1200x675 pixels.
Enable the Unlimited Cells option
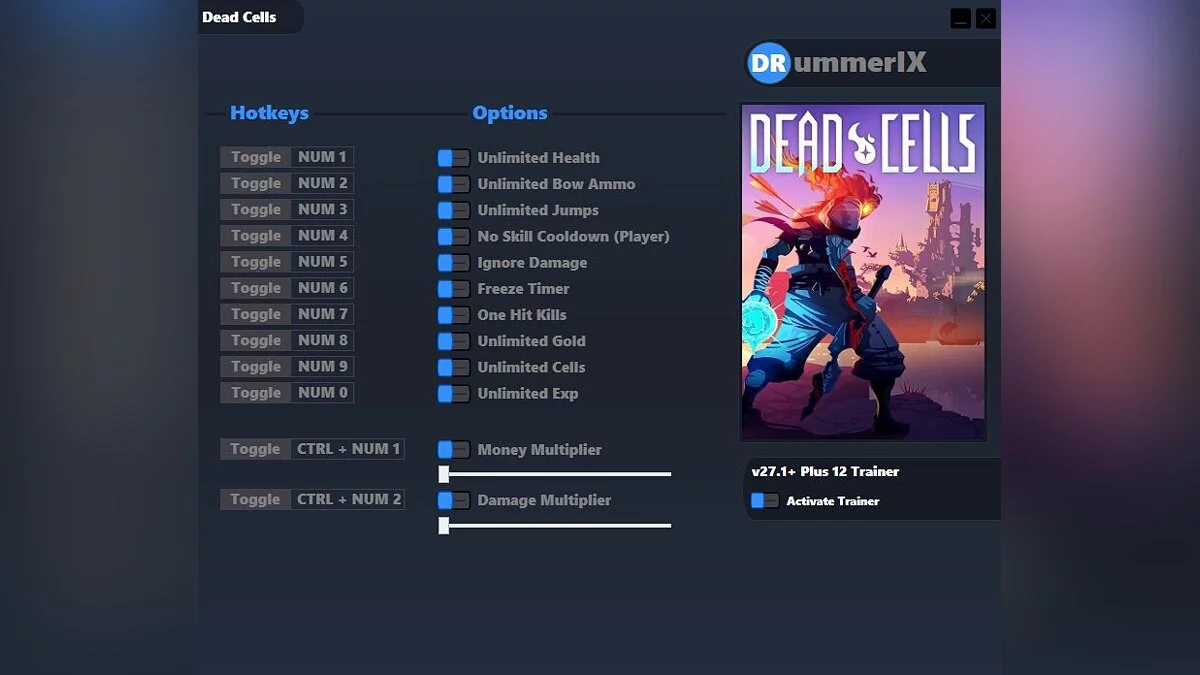tap(452, 367)
